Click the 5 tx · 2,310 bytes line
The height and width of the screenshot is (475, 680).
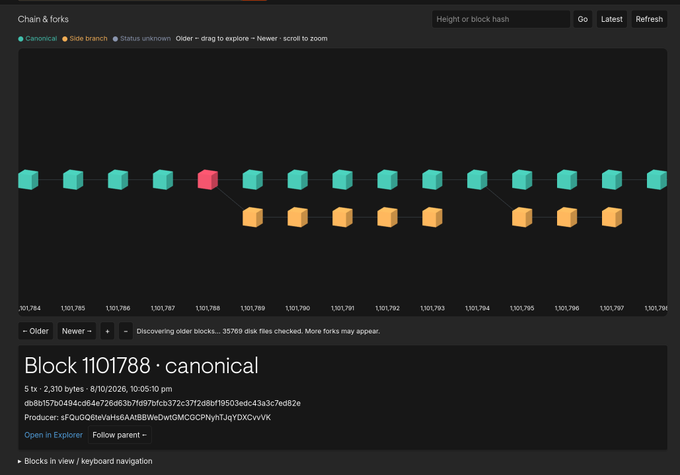[x=98, y=389]
